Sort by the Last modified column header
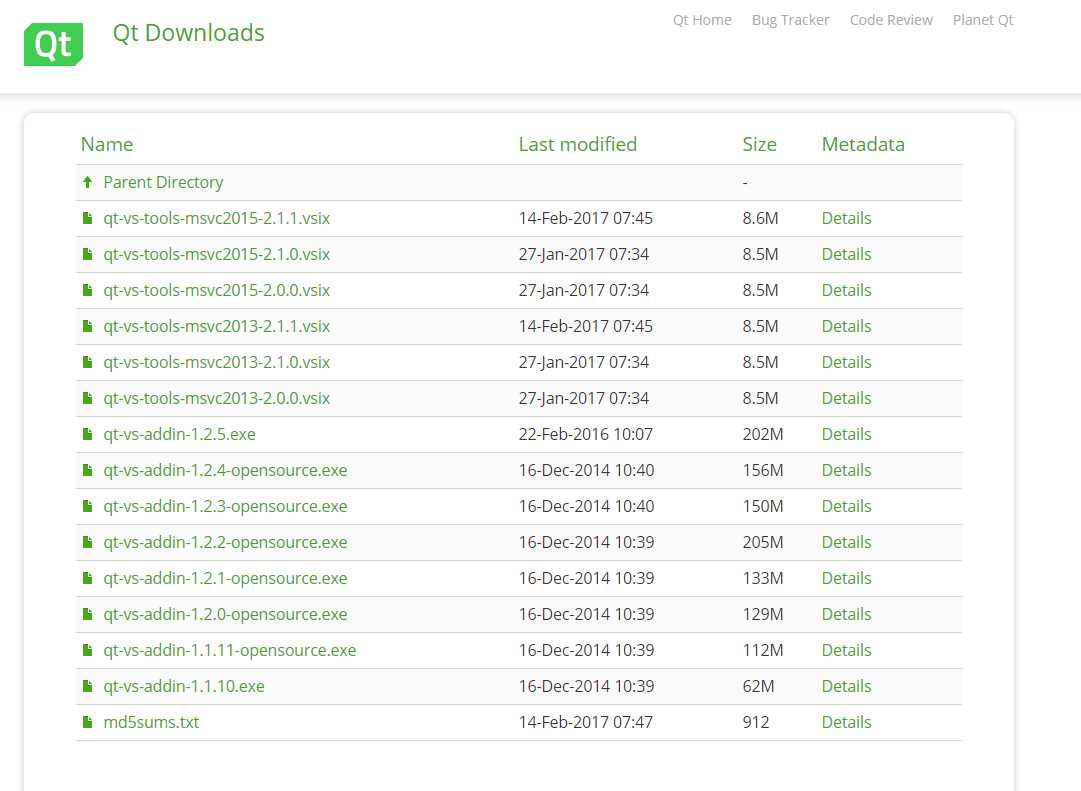This screenshot has width=1081, height=791. 578,144
